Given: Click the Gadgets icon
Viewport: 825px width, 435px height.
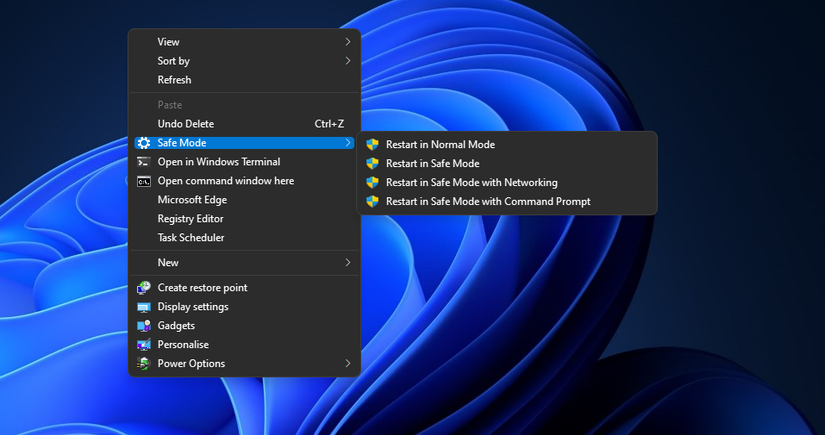Looking at the screenshot, I should 144,326.
